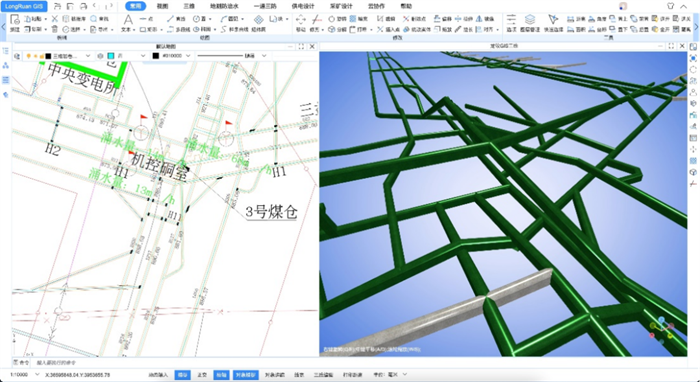Open the Layer Manager (图层管理)
Viewport: 700px width, 382px height.
tap(530, 23)
